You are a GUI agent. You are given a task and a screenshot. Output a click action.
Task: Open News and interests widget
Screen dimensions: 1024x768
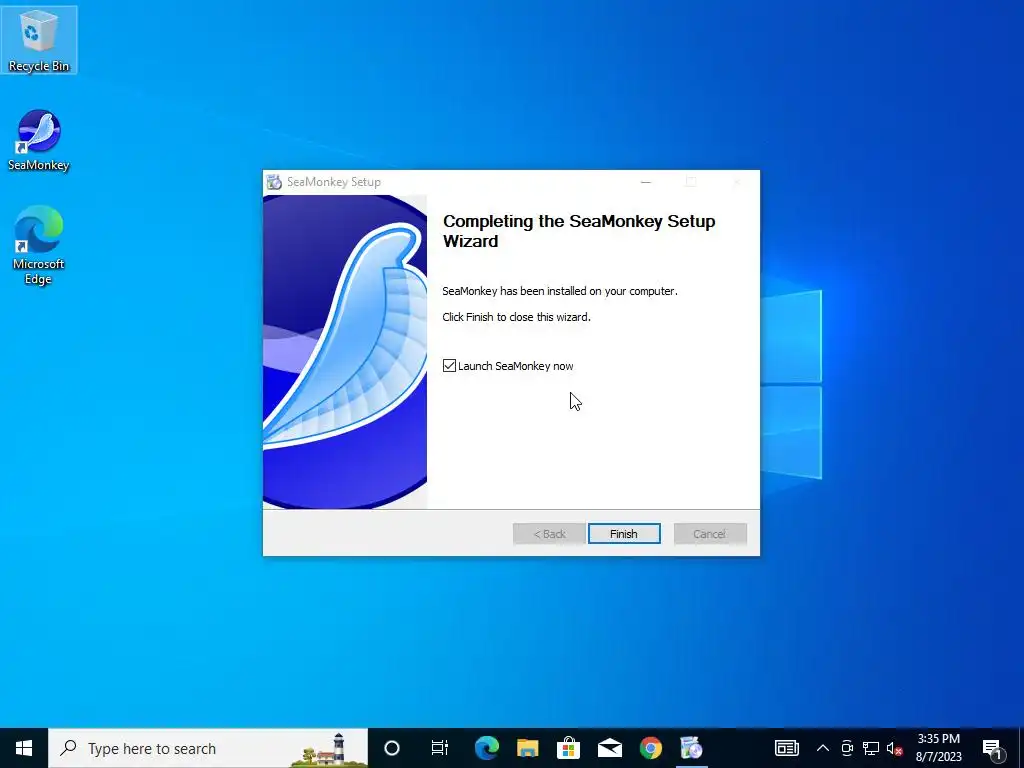point(786,748)
